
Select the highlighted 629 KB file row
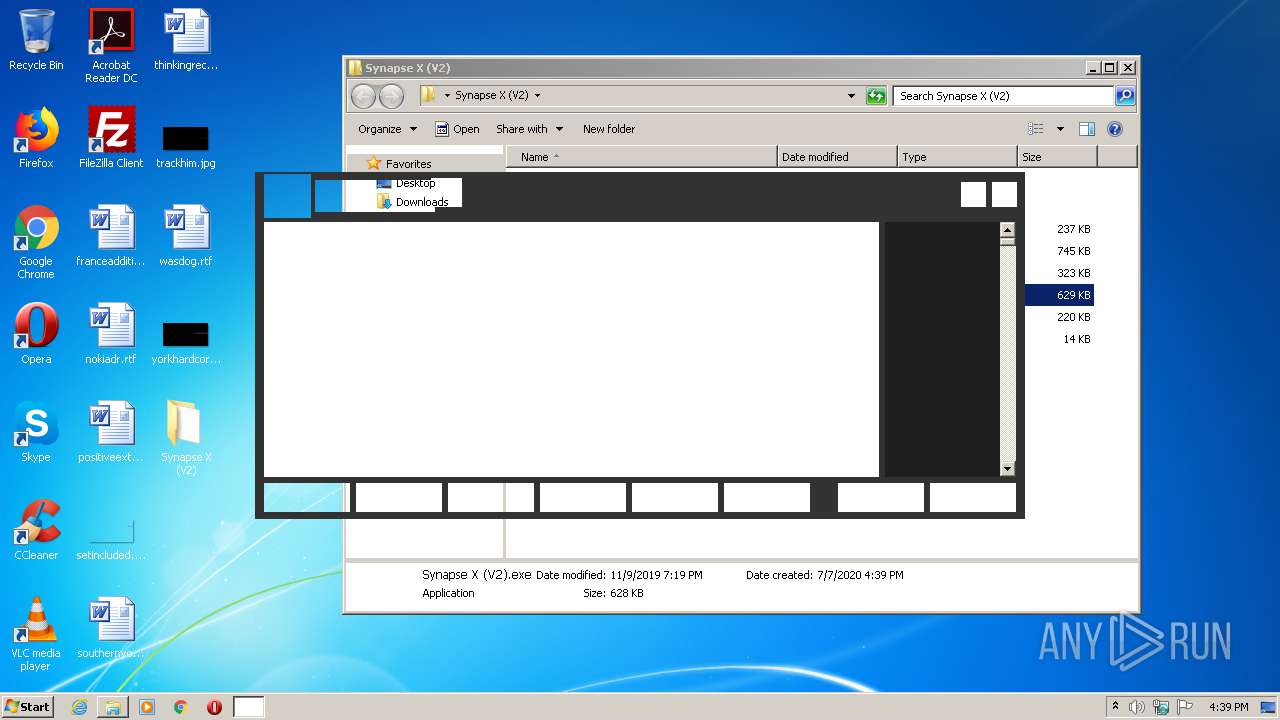point(1059,295)
